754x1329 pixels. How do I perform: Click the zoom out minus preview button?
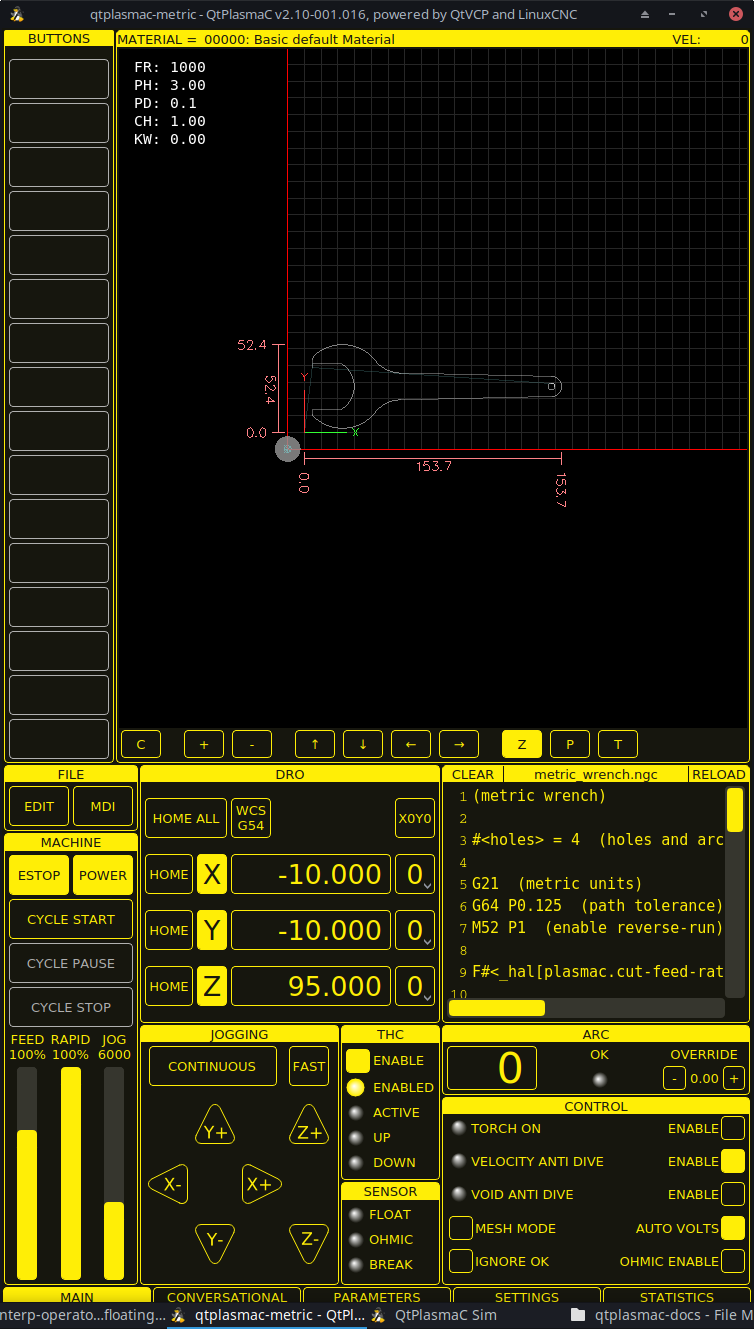click(252, 744)
